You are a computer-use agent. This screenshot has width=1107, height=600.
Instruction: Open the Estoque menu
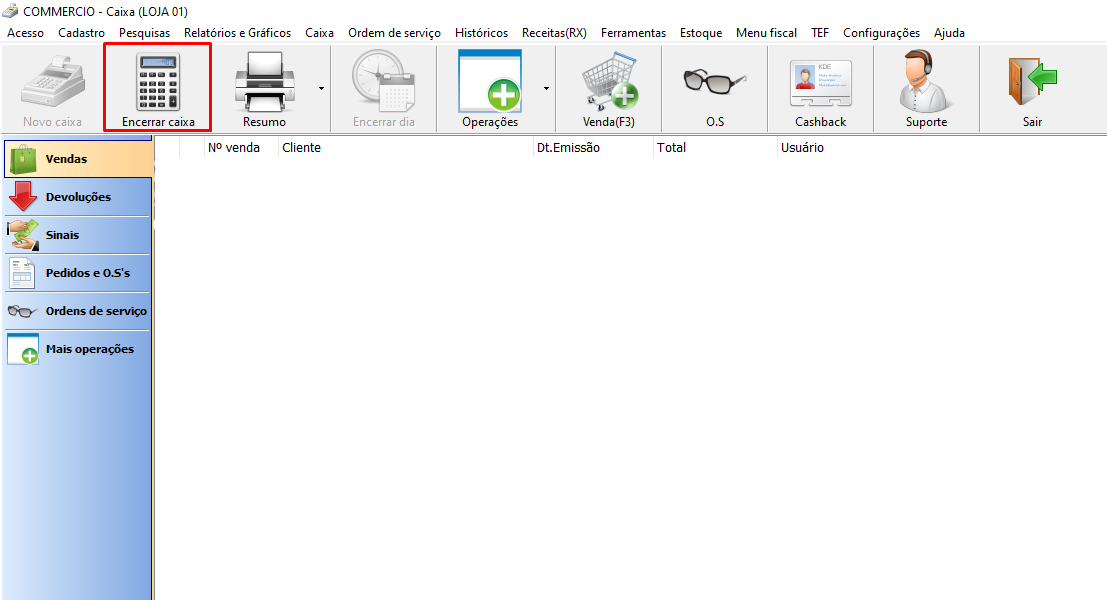pyautogui.click(x=701, y=32)
